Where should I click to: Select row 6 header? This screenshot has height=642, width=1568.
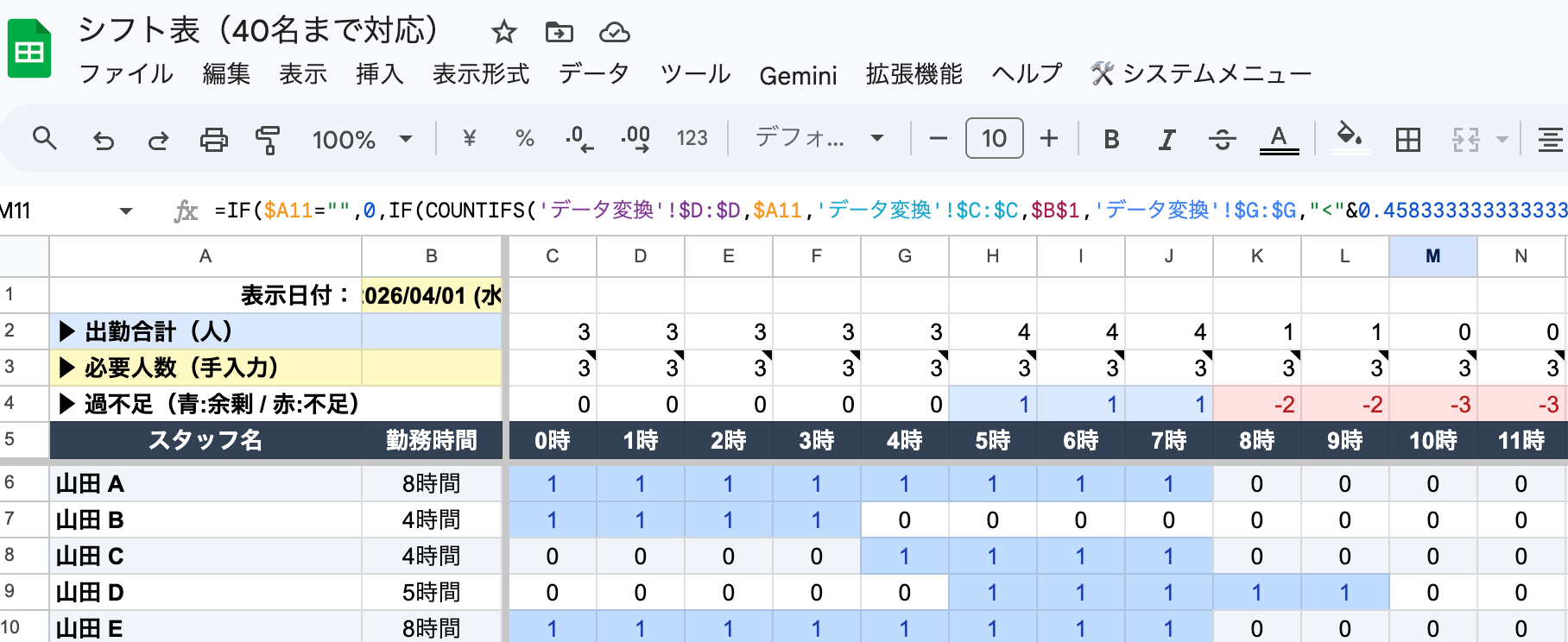tap(24, 483)
